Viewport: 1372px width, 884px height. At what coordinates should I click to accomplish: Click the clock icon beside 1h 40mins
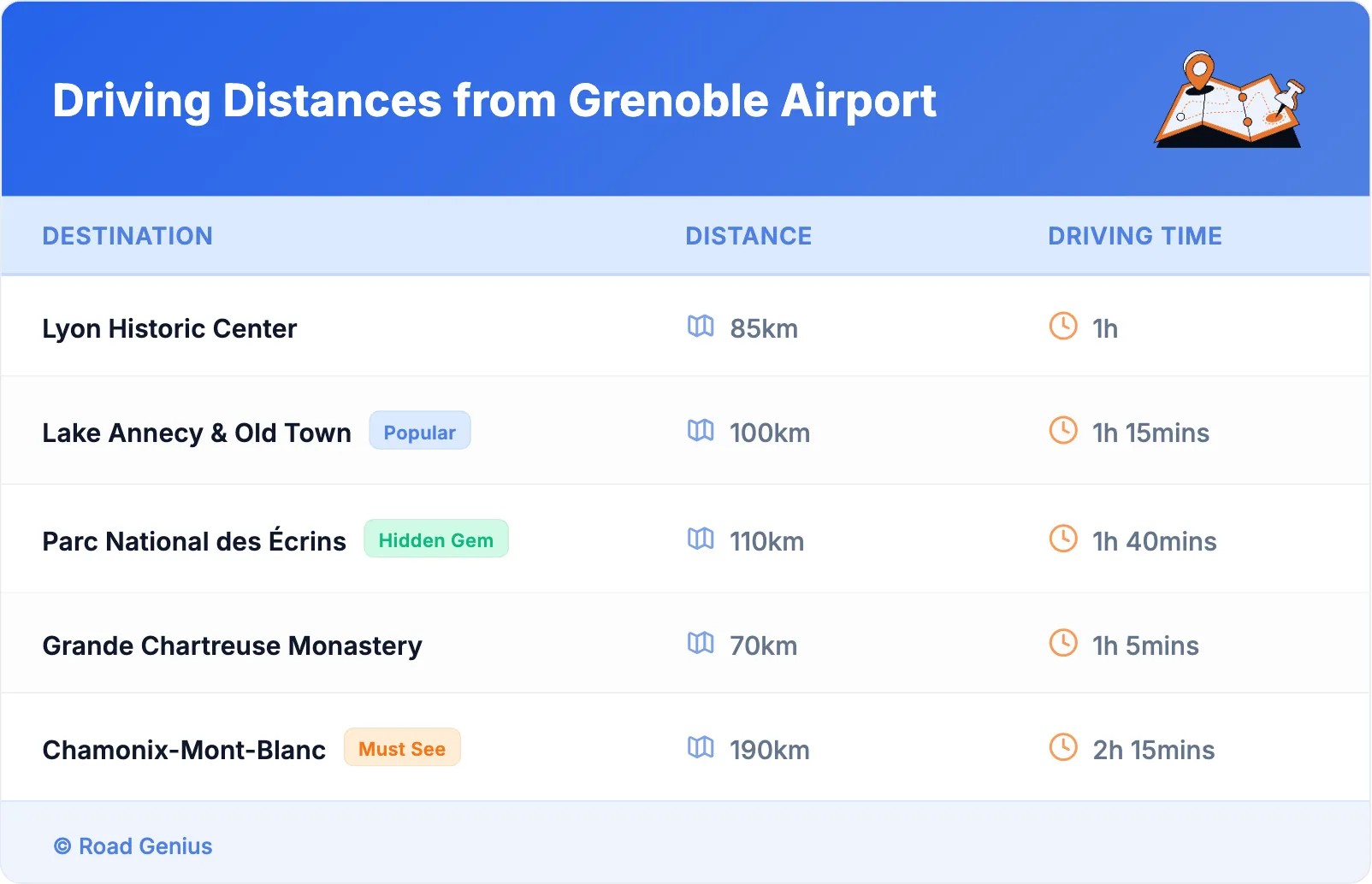tap(1063, 539)
